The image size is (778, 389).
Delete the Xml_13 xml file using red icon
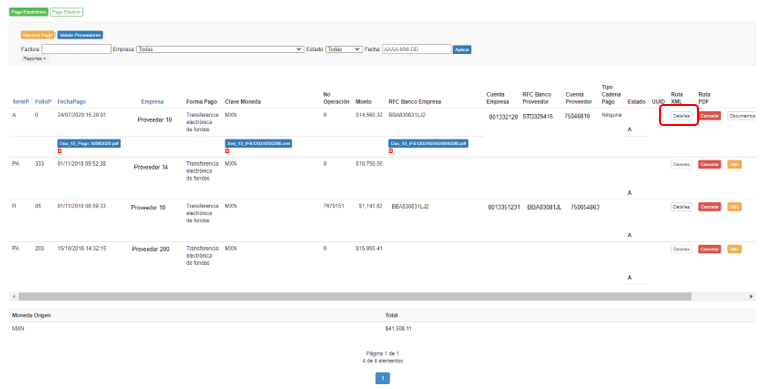[227, 151]
